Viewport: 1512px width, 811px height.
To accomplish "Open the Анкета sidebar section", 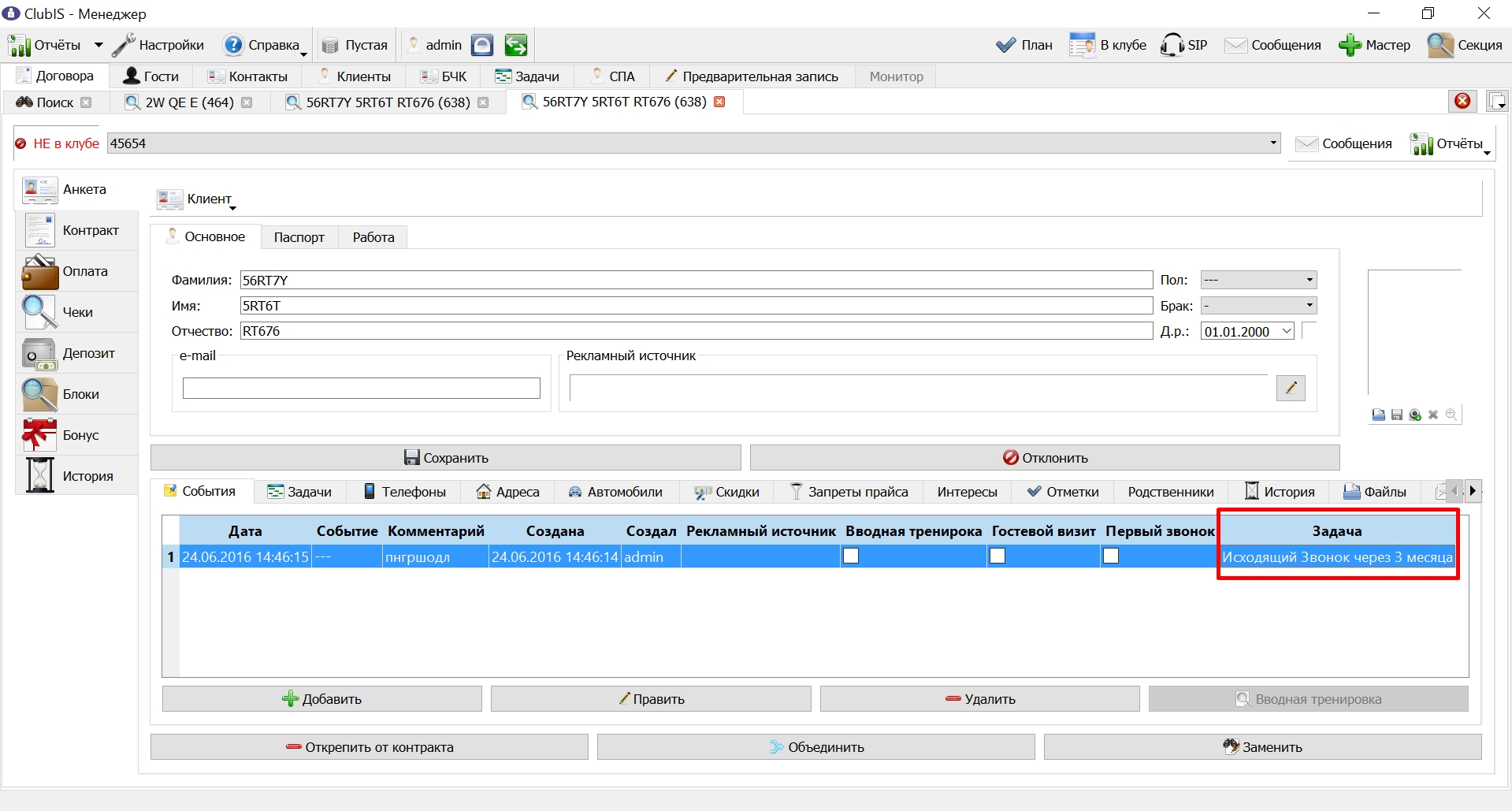I will [x=76, y=189].
